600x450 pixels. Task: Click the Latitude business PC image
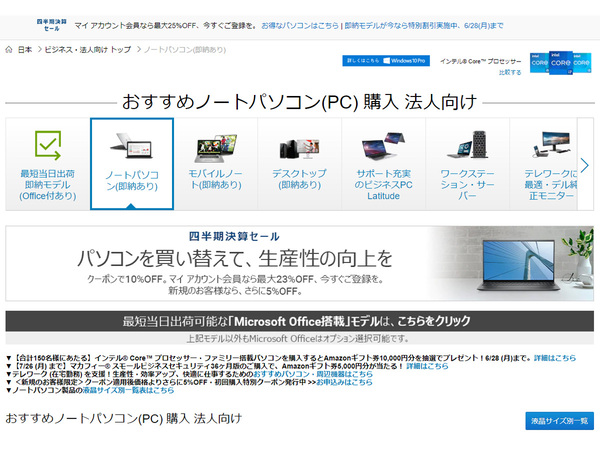[383, 146]
